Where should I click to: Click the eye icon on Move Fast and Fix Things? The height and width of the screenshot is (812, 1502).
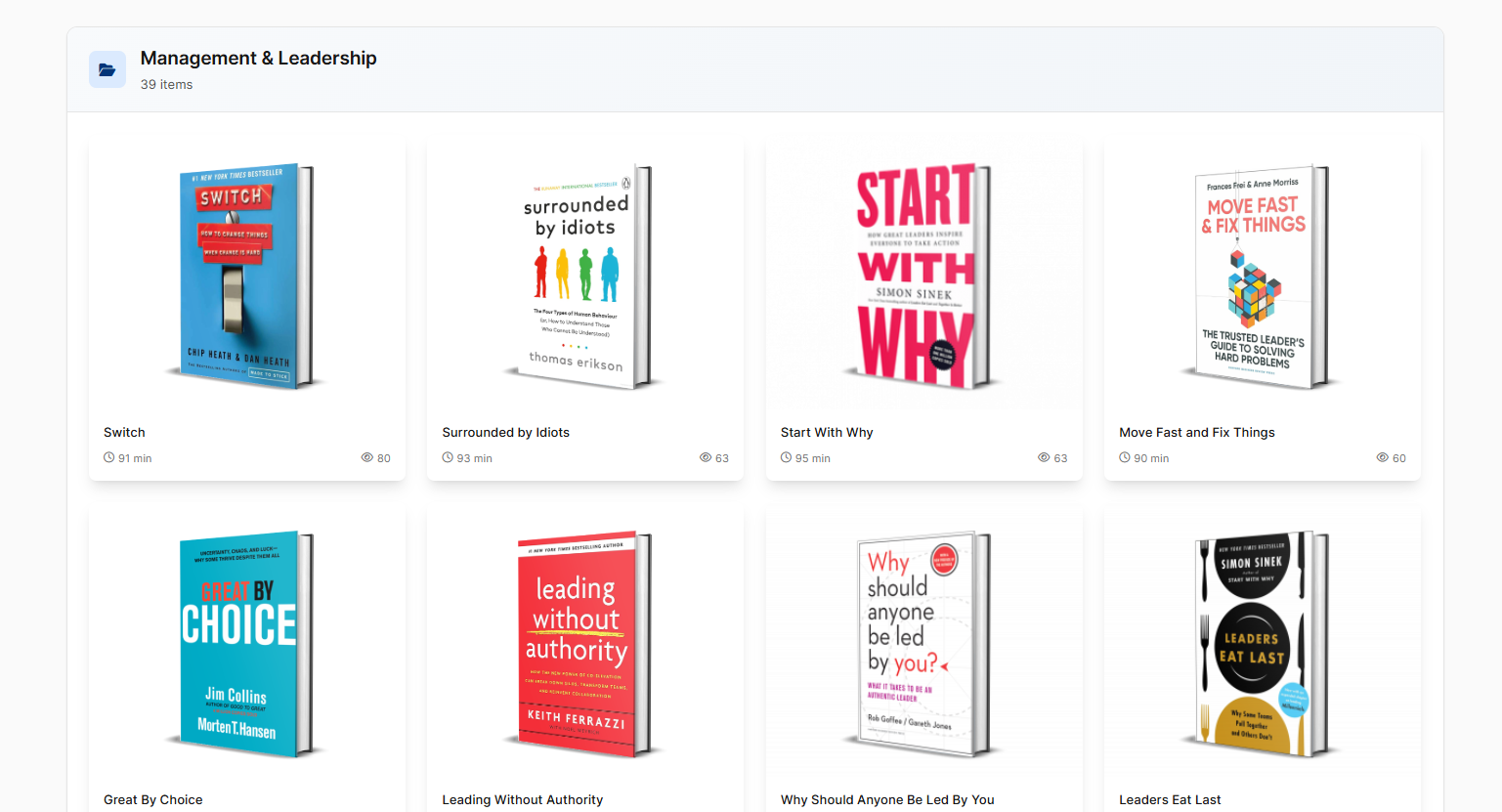tap(1383, 457)
